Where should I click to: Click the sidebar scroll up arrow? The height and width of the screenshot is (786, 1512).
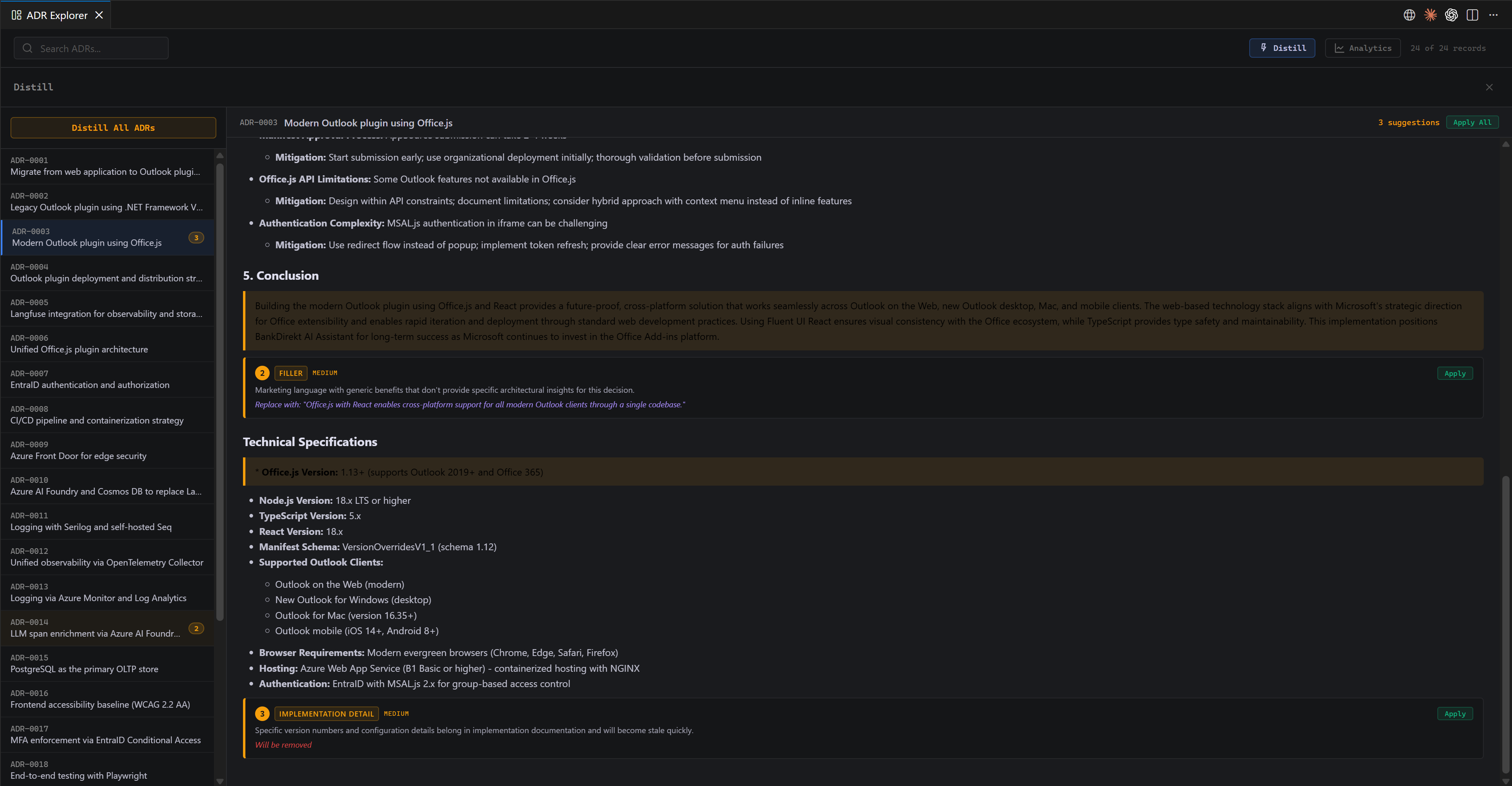(x=220, y=155)
